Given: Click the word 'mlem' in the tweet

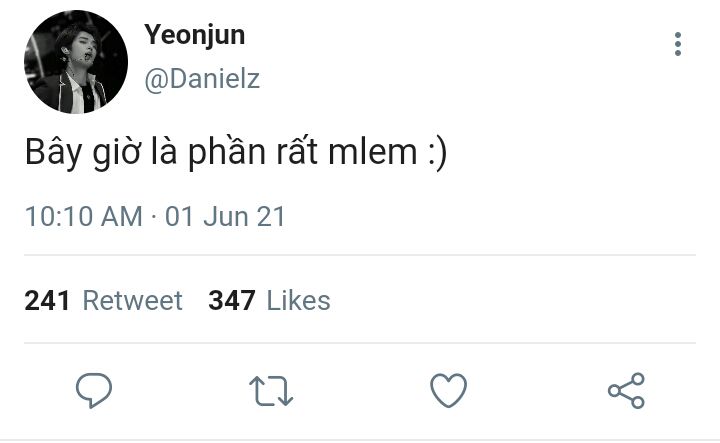Looking at the screenshot, I should [372, 152].
